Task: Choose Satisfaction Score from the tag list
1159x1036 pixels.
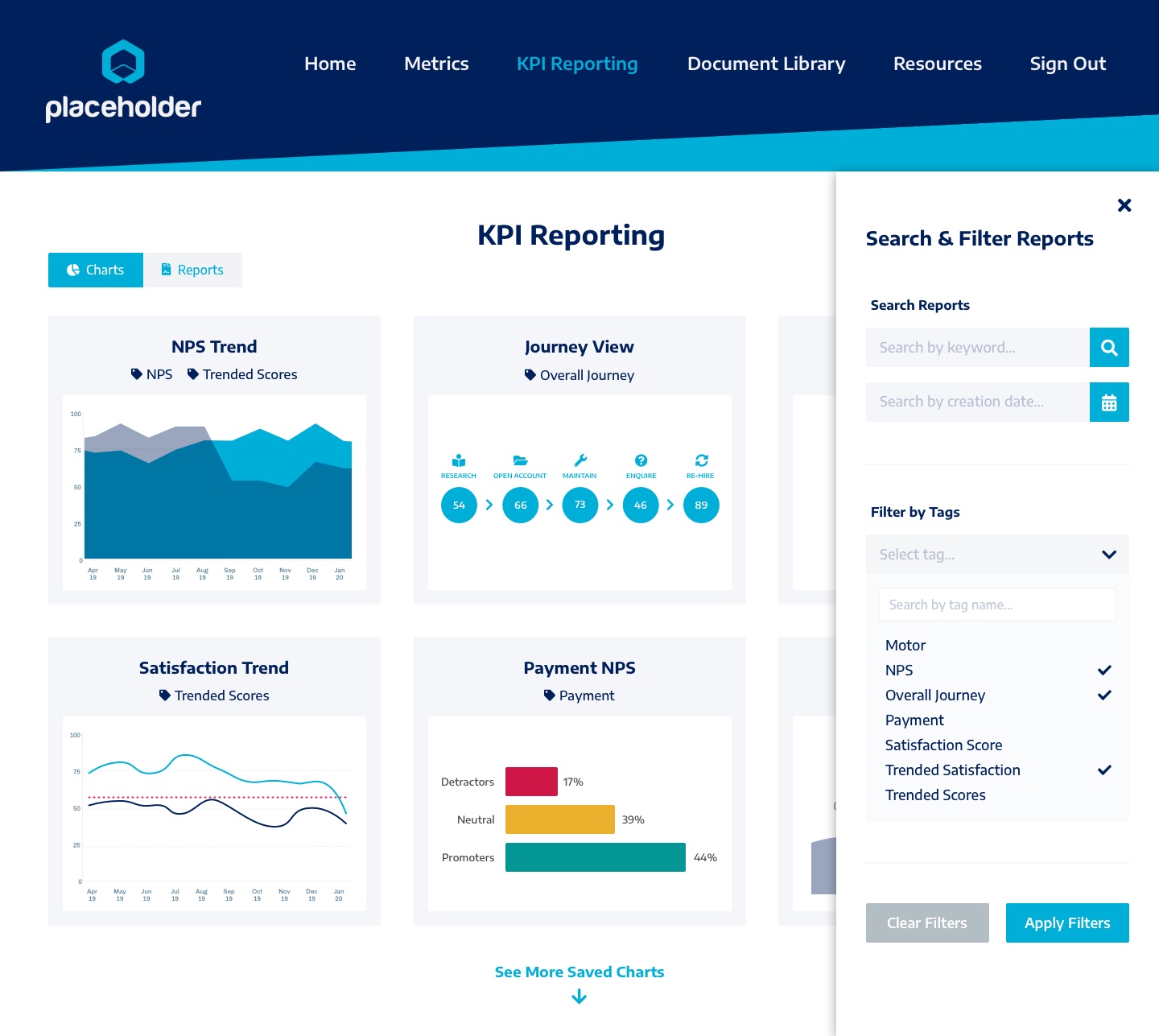Action: [x=943, y=745]
